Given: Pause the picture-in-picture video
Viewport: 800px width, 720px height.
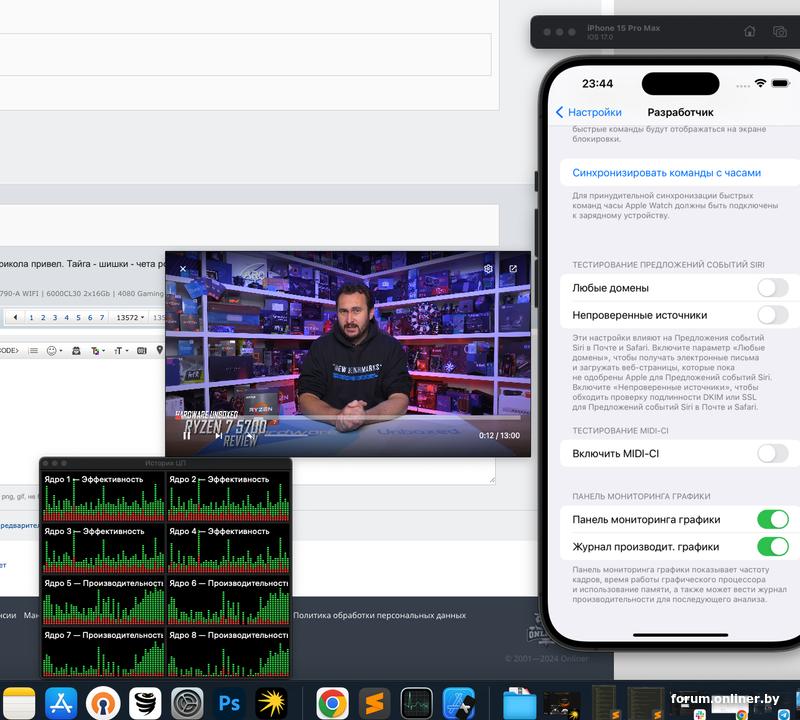Looking at the screenshot, I should 187,435.
